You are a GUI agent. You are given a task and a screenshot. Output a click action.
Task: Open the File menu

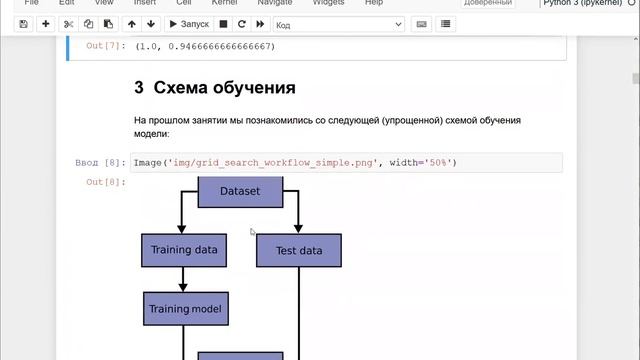[31, 2]
